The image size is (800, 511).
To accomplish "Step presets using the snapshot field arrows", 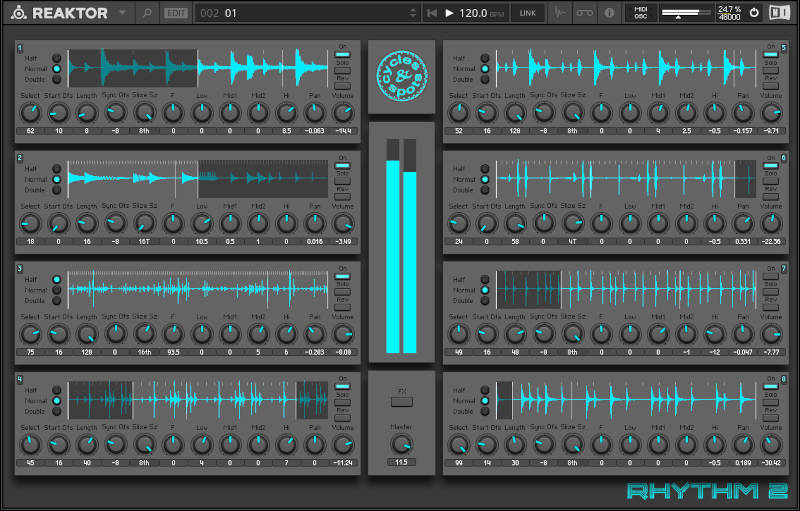I will tap(413, 13).
